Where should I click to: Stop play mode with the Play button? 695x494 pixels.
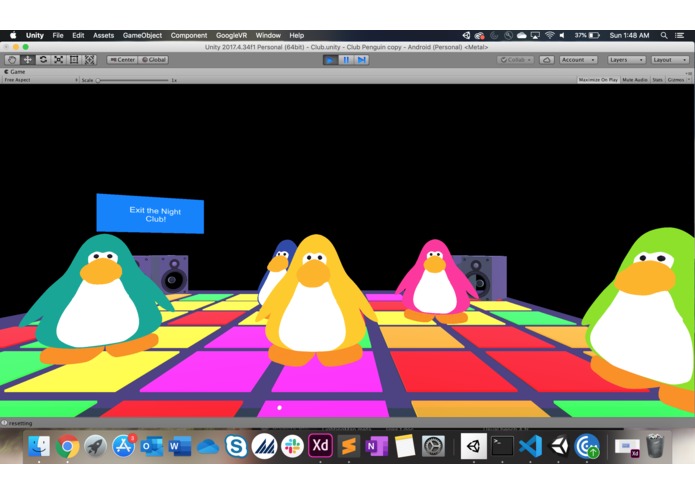click(330, 60)
